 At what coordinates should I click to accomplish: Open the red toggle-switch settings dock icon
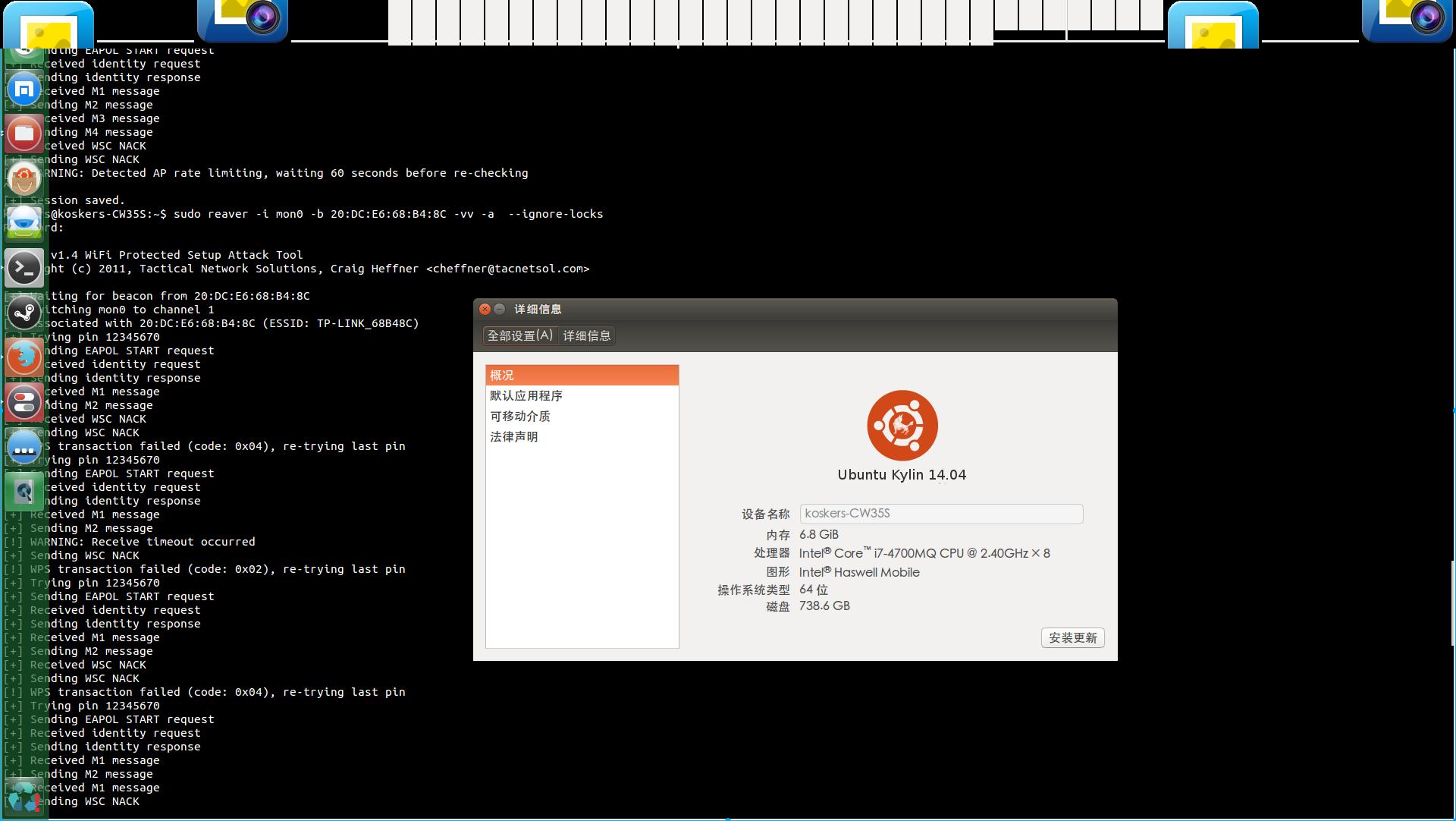click(24, 402)
